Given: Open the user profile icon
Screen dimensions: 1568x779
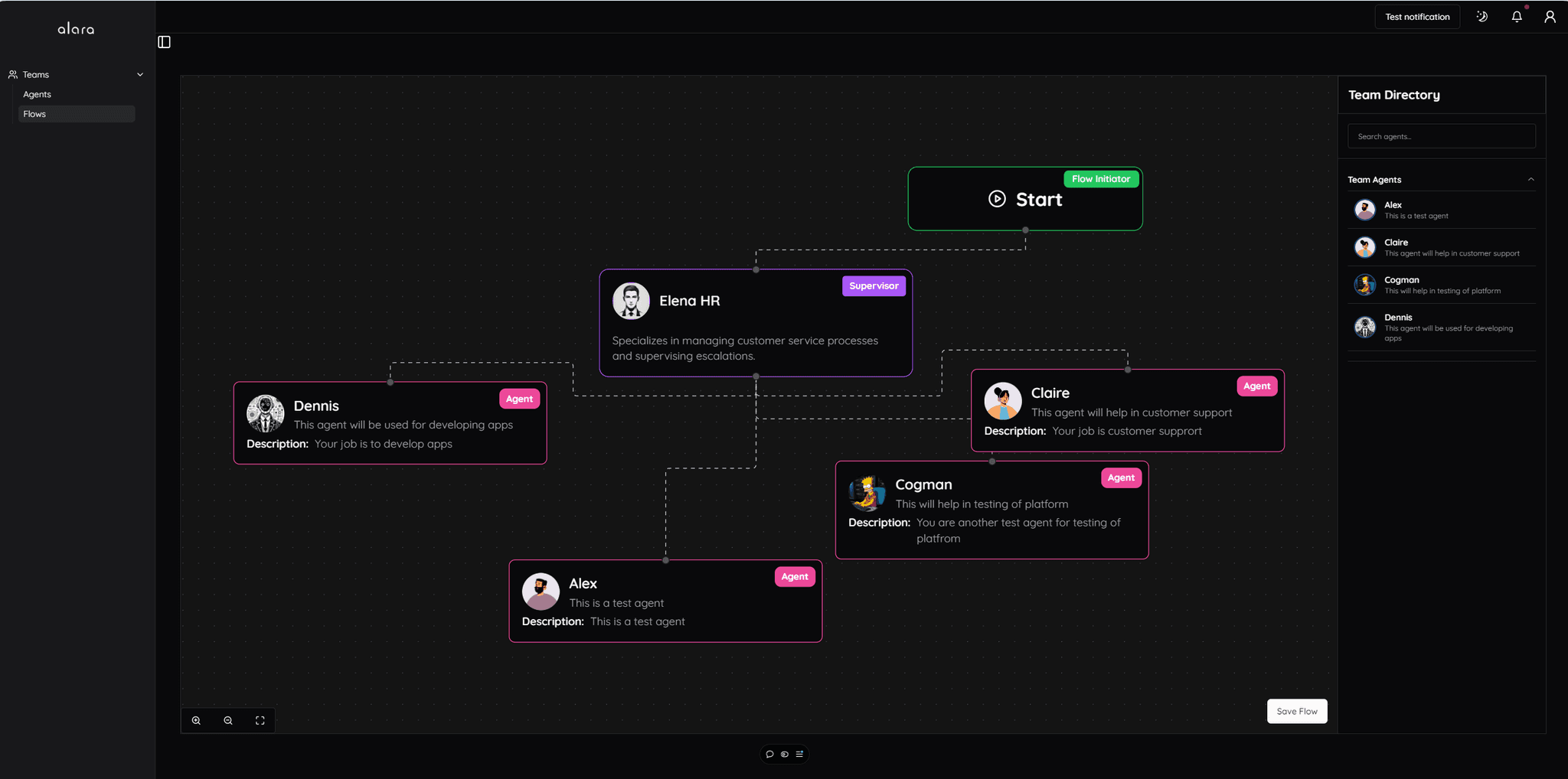Looking at the screenshot, I should 1550,17.
